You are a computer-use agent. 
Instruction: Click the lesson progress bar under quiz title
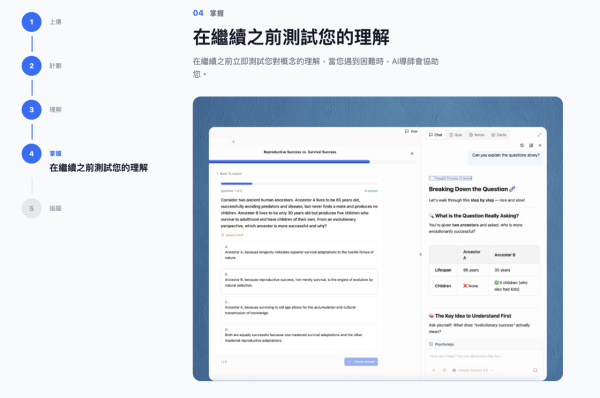tap(313, 162)
